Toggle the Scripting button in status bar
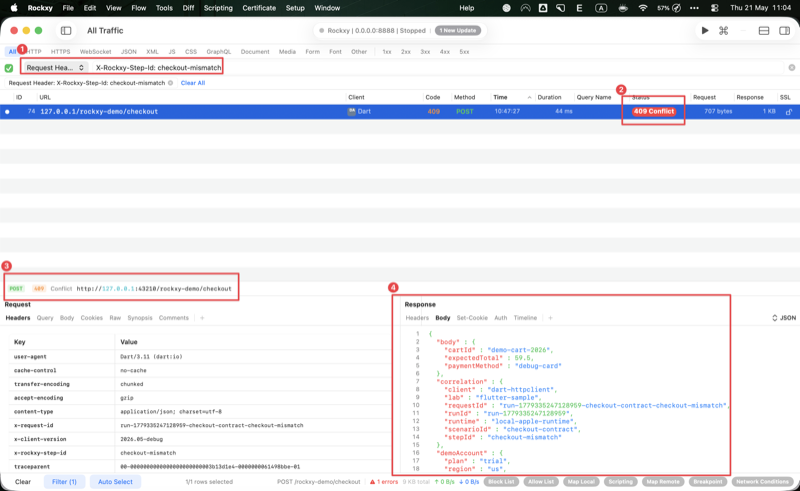The image size is (800, 491). (620, 482)
